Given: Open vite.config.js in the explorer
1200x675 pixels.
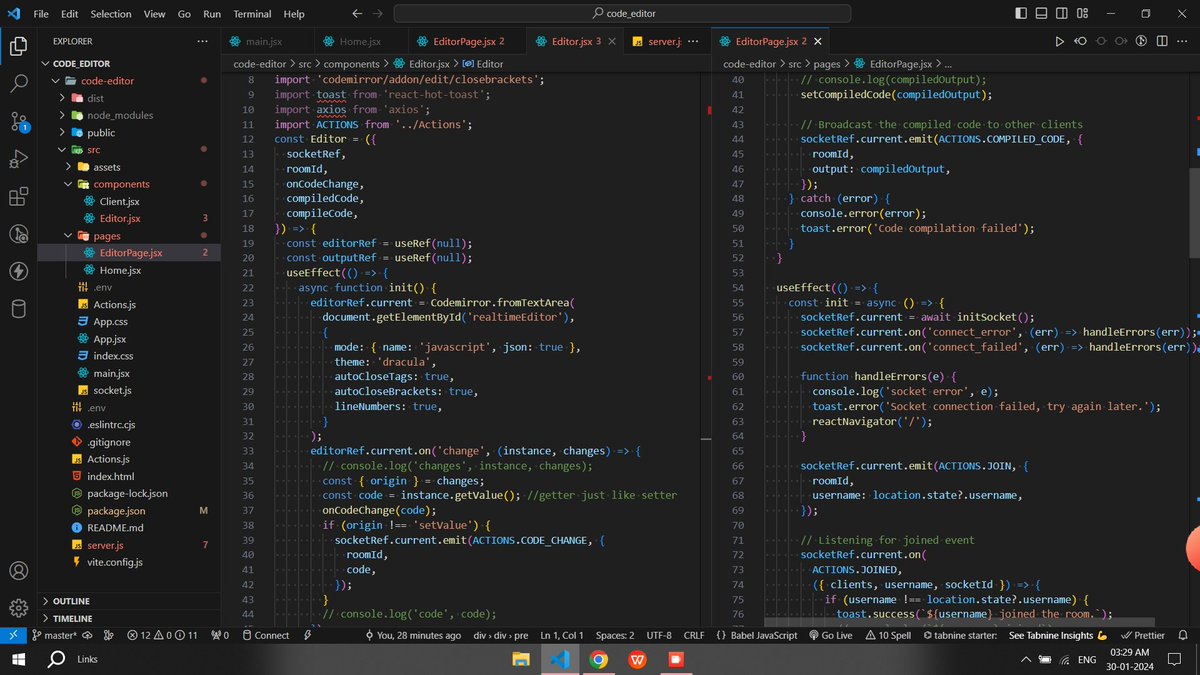Looking at the screenshot, I should 114,562.
